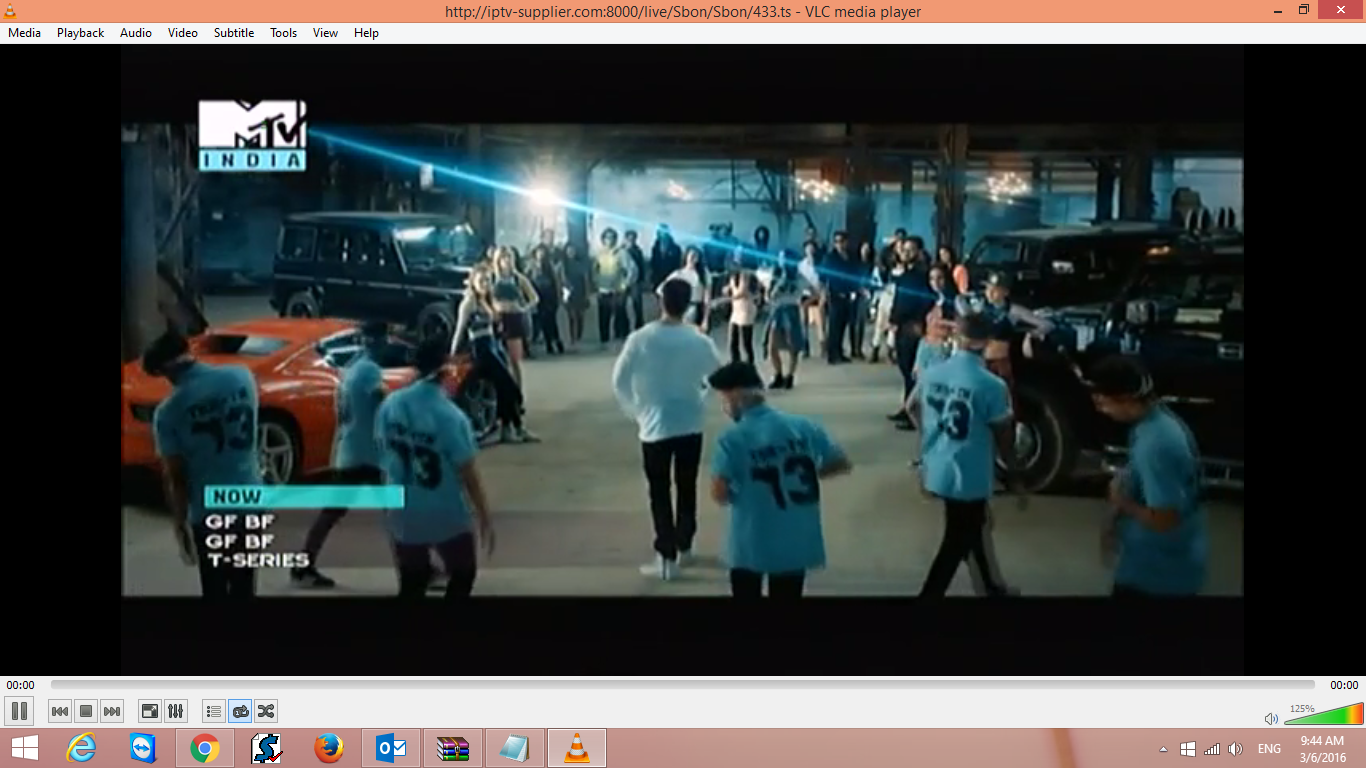
Task: Open TeamViewer from the taskbar
Action: click(143, 748)
